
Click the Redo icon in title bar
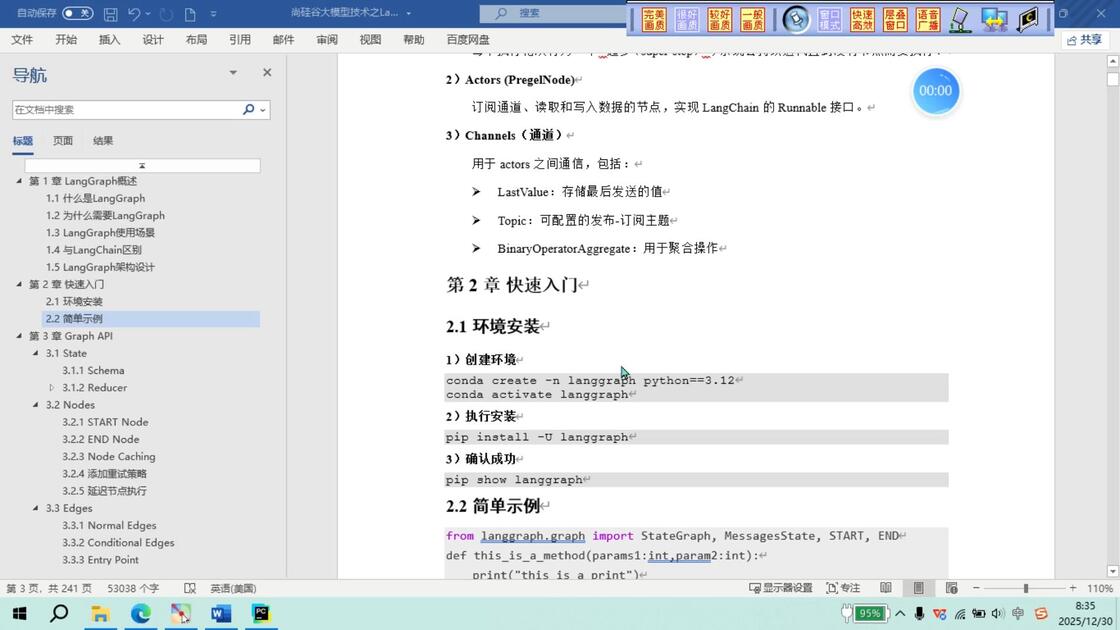click(166, 14)
